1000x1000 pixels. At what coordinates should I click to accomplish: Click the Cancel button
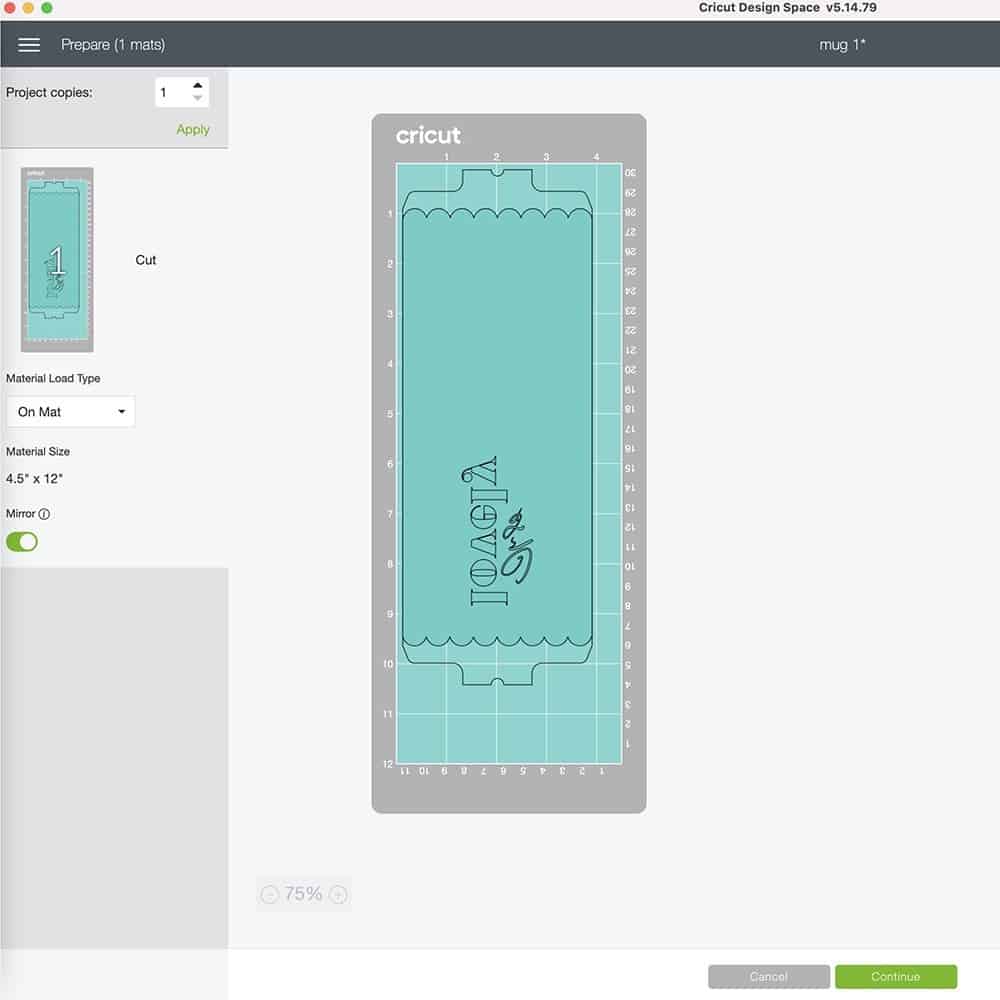pyautogui.click(x=768, y=976)
